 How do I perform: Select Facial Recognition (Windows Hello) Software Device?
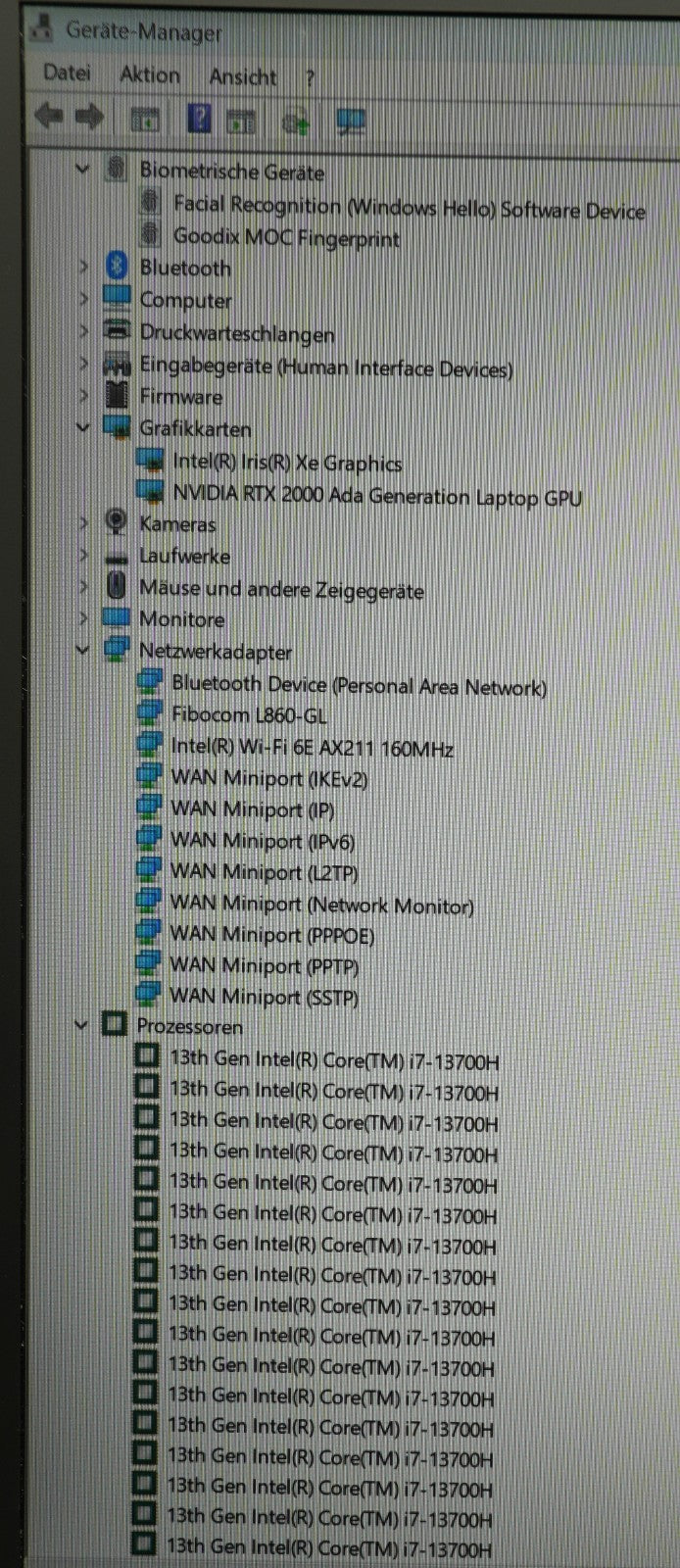409,207
